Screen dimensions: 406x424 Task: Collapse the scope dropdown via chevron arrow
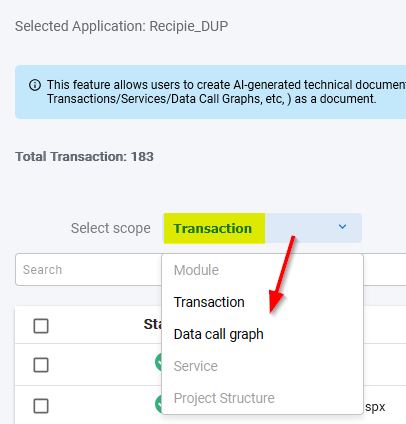coord(342,227)
